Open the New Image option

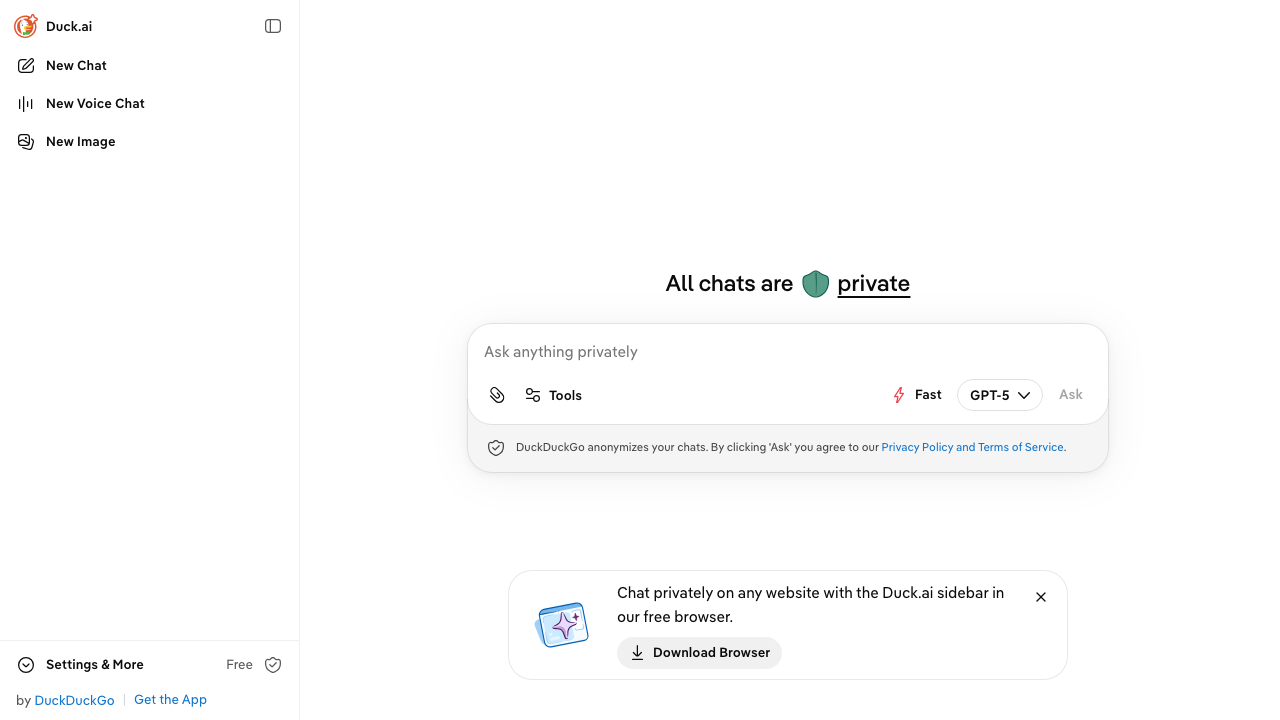(149, 141)
